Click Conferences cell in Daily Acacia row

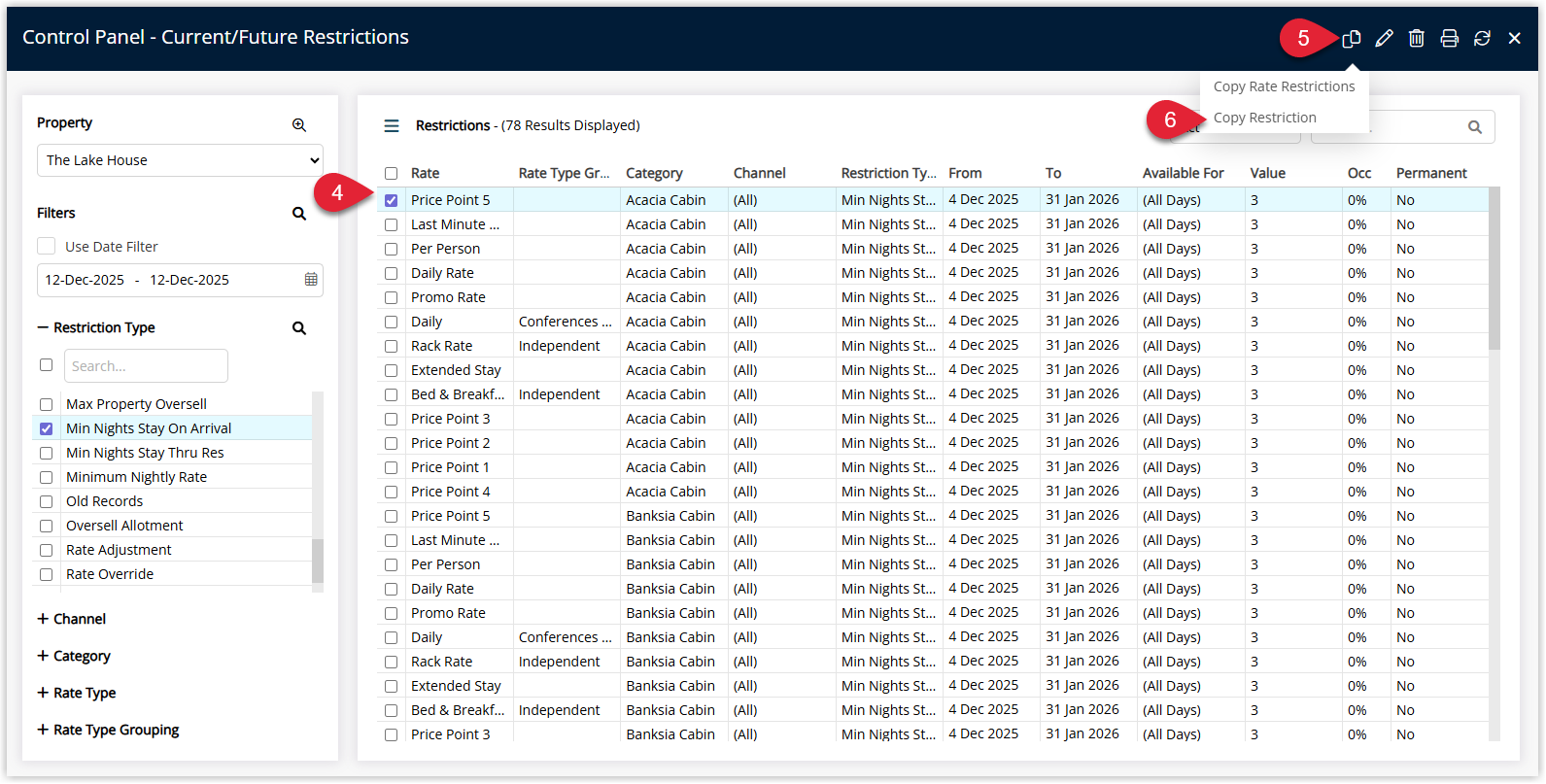pyautogui.click(x=566, y=322)
